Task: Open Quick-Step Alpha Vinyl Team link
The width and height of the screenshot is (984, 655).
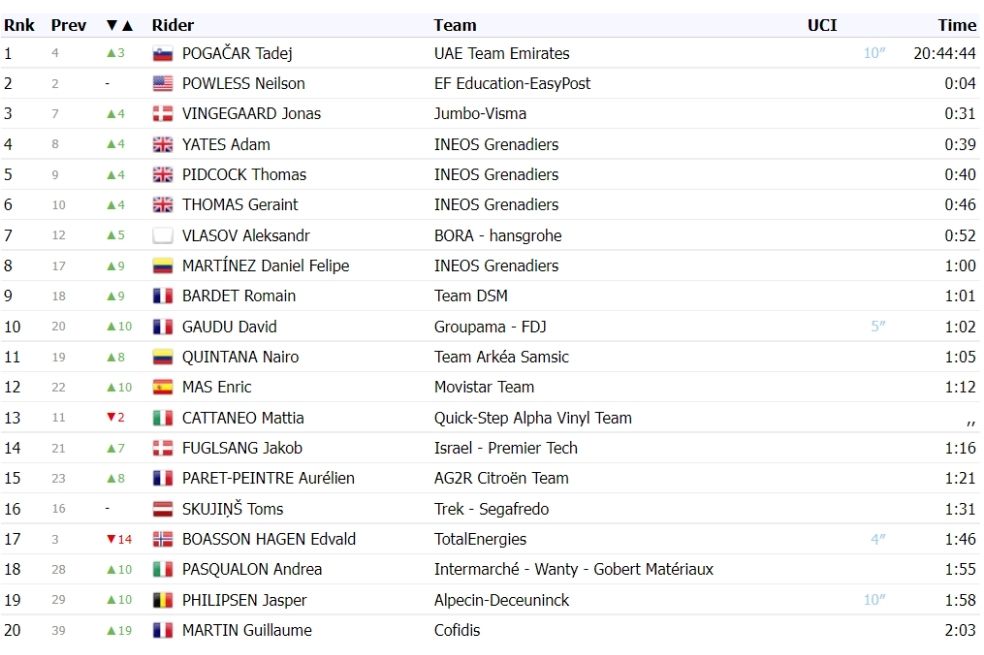Action: [x=533, y=418]
